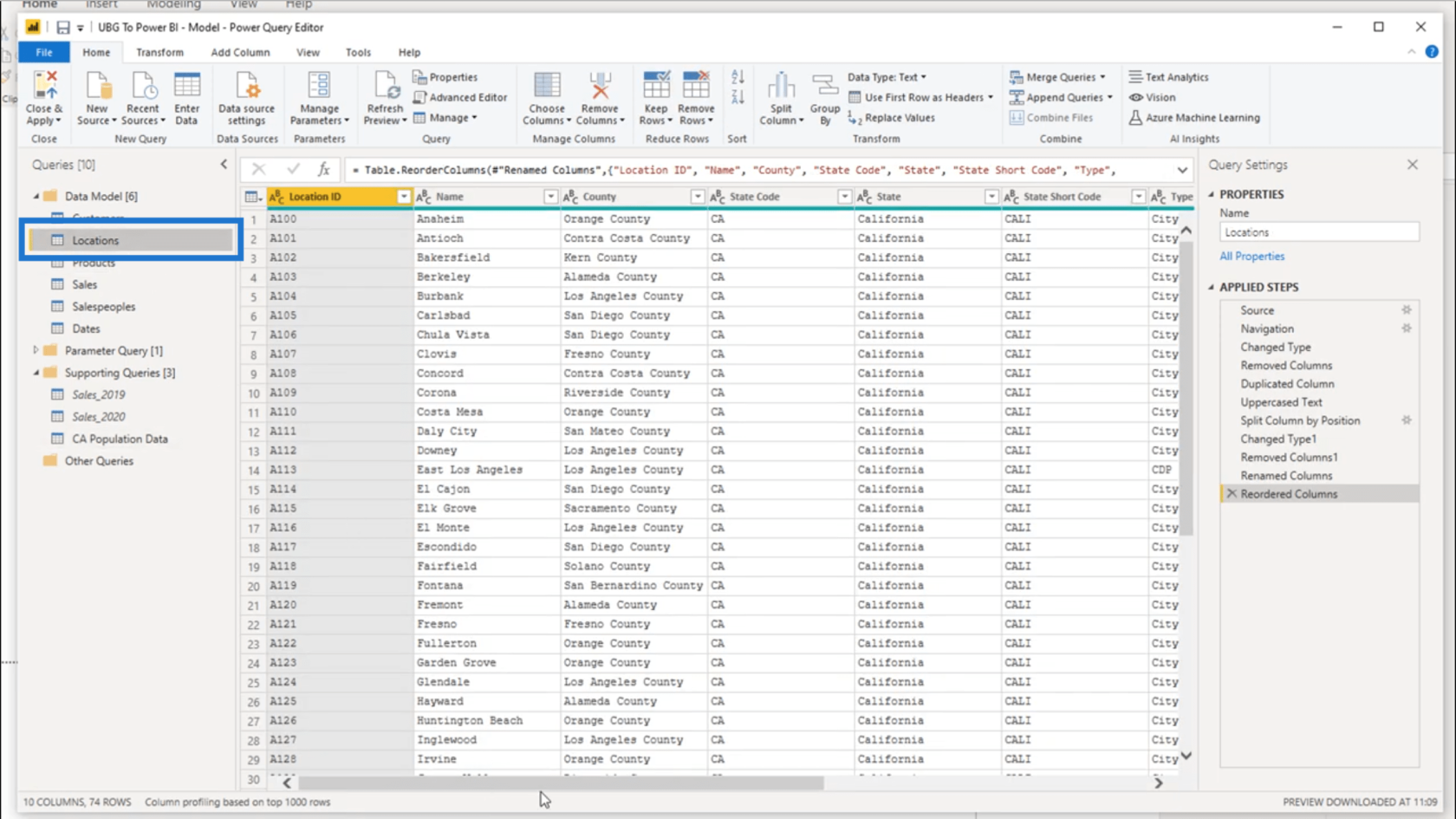
Task: Open Vision AI insights
Action: (x=1152, y=97)
